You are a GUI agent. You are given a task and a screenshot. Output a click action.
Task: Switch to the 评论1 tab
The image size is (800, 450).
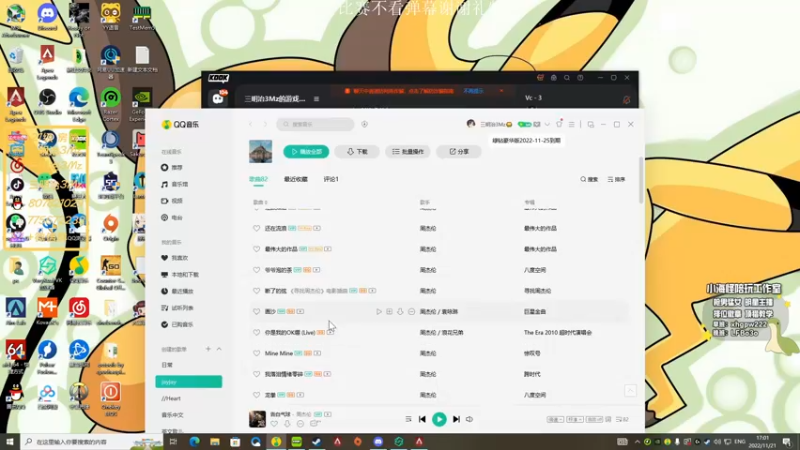331,180
